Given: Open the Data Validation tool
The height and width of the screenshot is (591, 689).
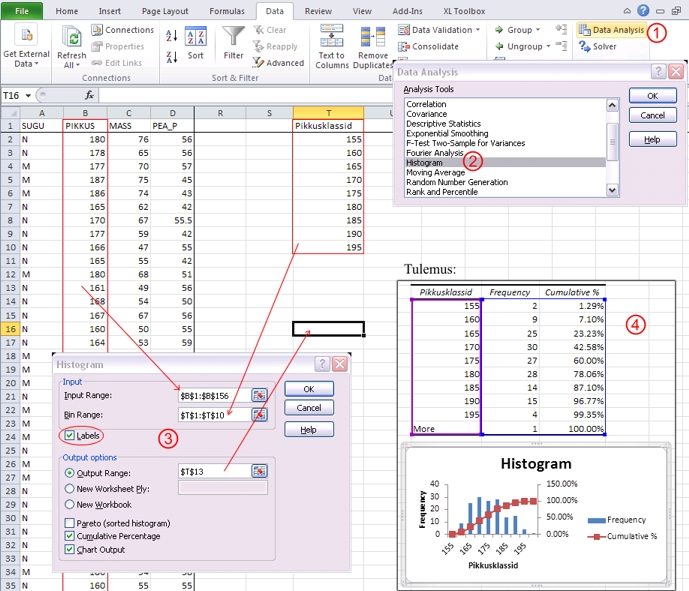Looking at the screenshot, I should [435, 30].
